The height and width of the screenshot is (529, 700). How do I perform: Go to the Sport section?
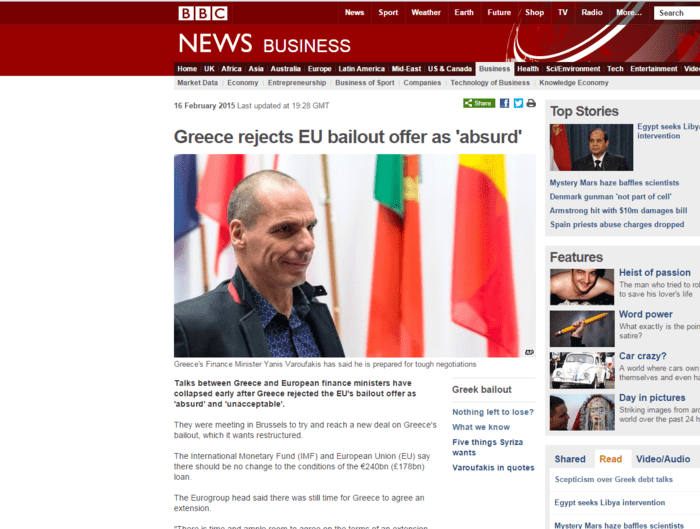(388, 12)
